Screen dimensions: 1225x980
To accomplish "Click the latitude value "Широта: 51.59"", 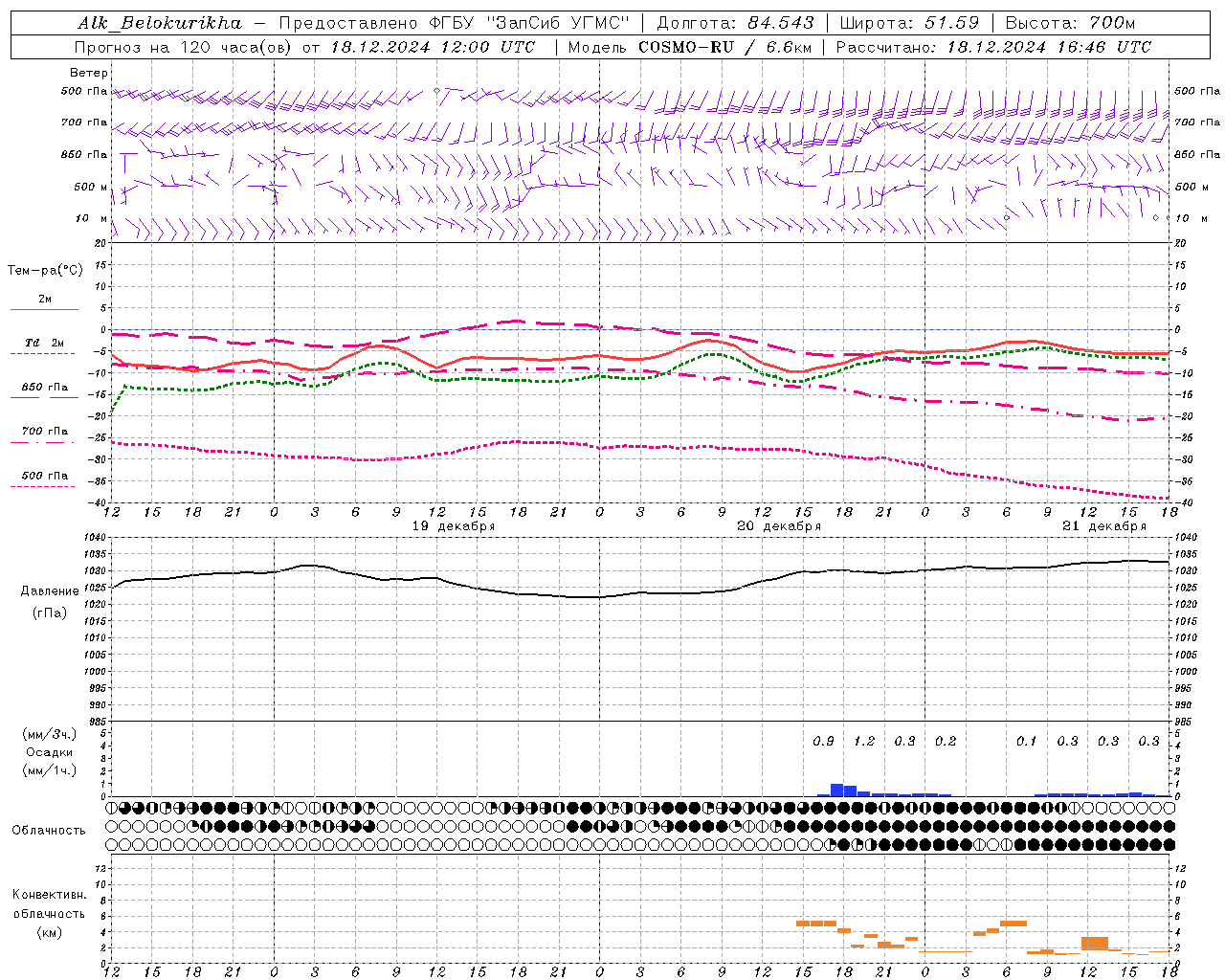I will 909,23.
